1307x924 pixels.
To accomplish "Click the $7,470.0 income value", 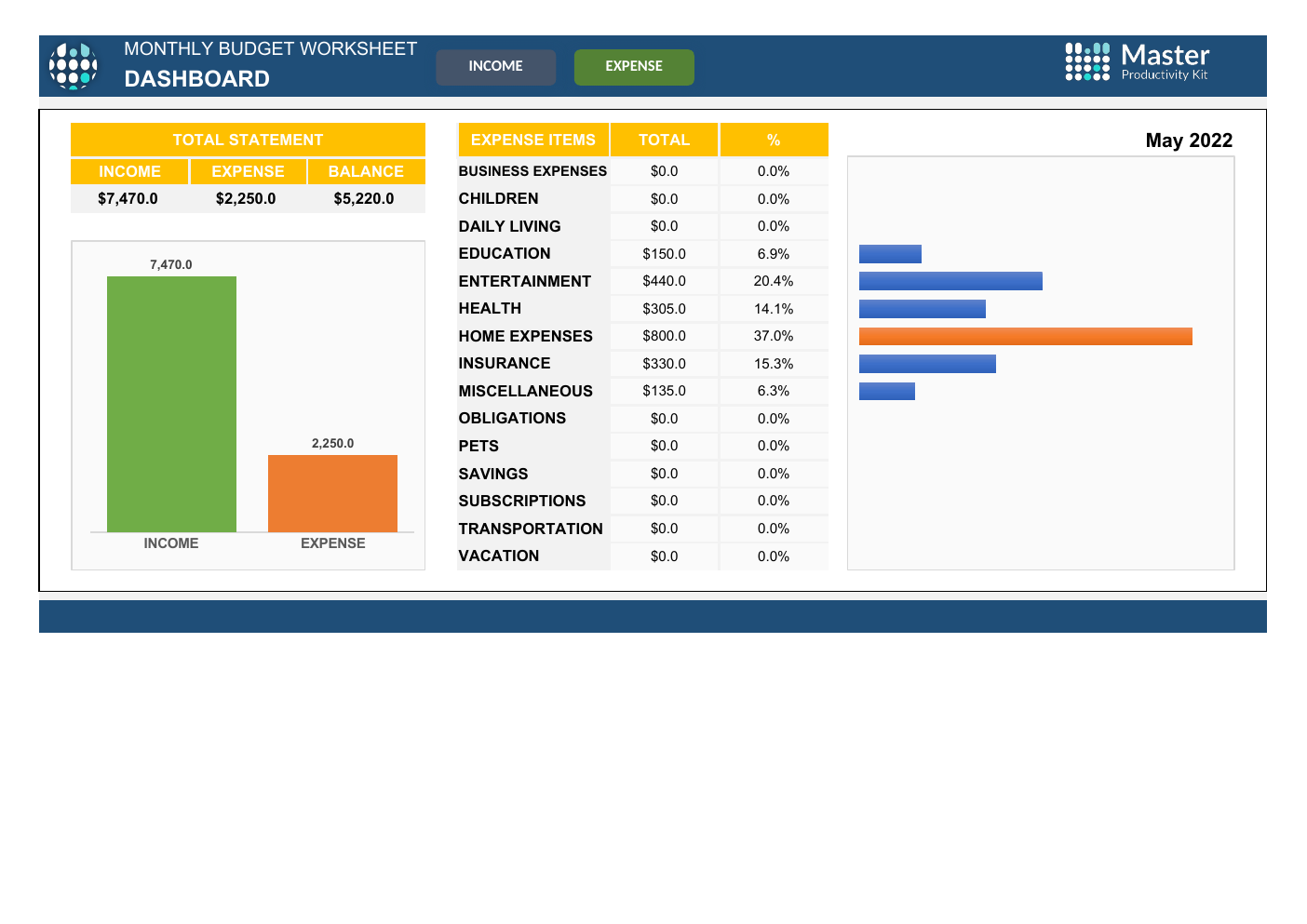I will (x=128, y=198).
